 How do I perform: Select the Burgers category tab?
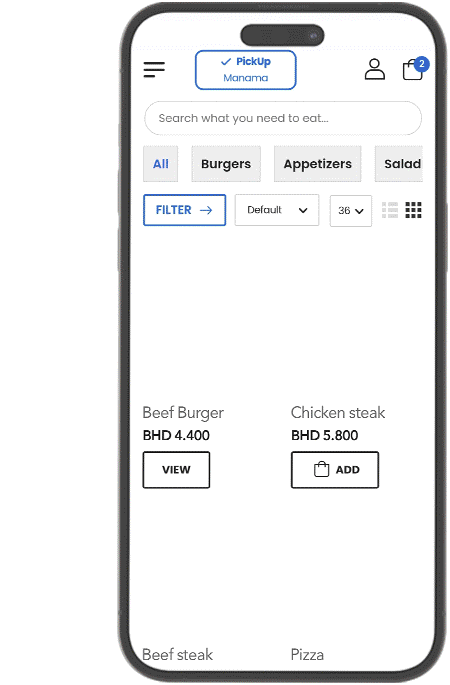click(226, 164)
